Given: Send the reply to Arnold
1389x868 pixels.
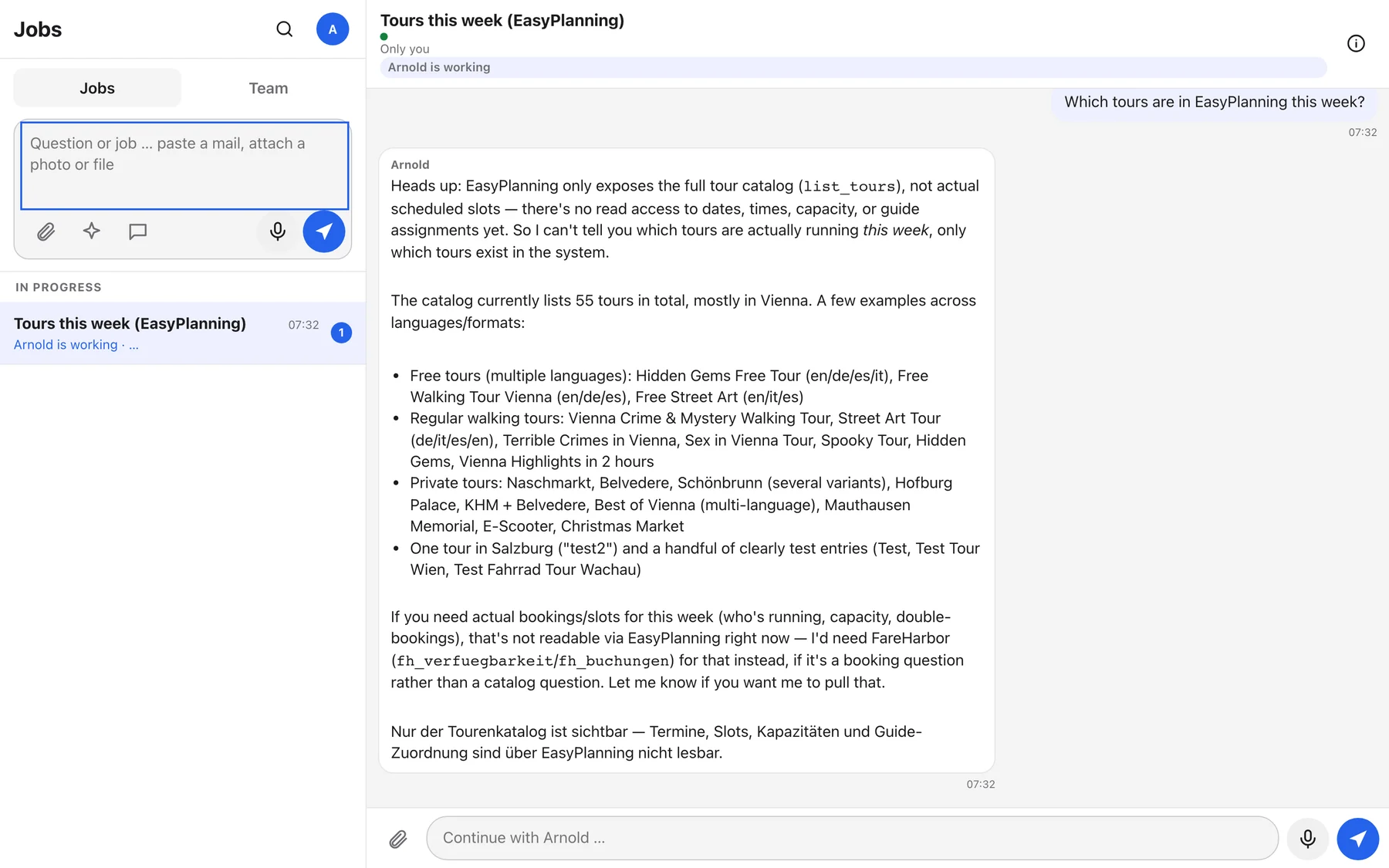Looking at the screenshot, I should (x=1358, y=839).
